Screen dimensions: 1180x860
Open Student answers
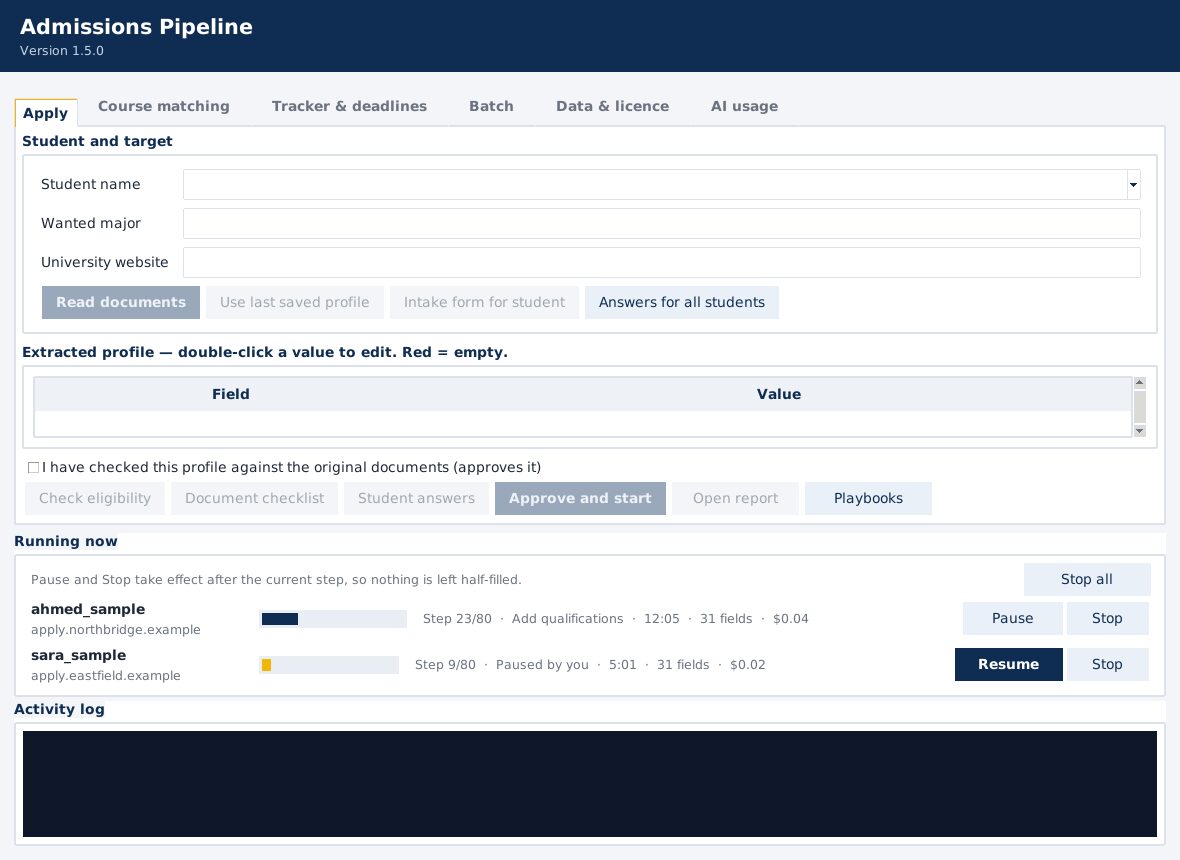[416, 499]
